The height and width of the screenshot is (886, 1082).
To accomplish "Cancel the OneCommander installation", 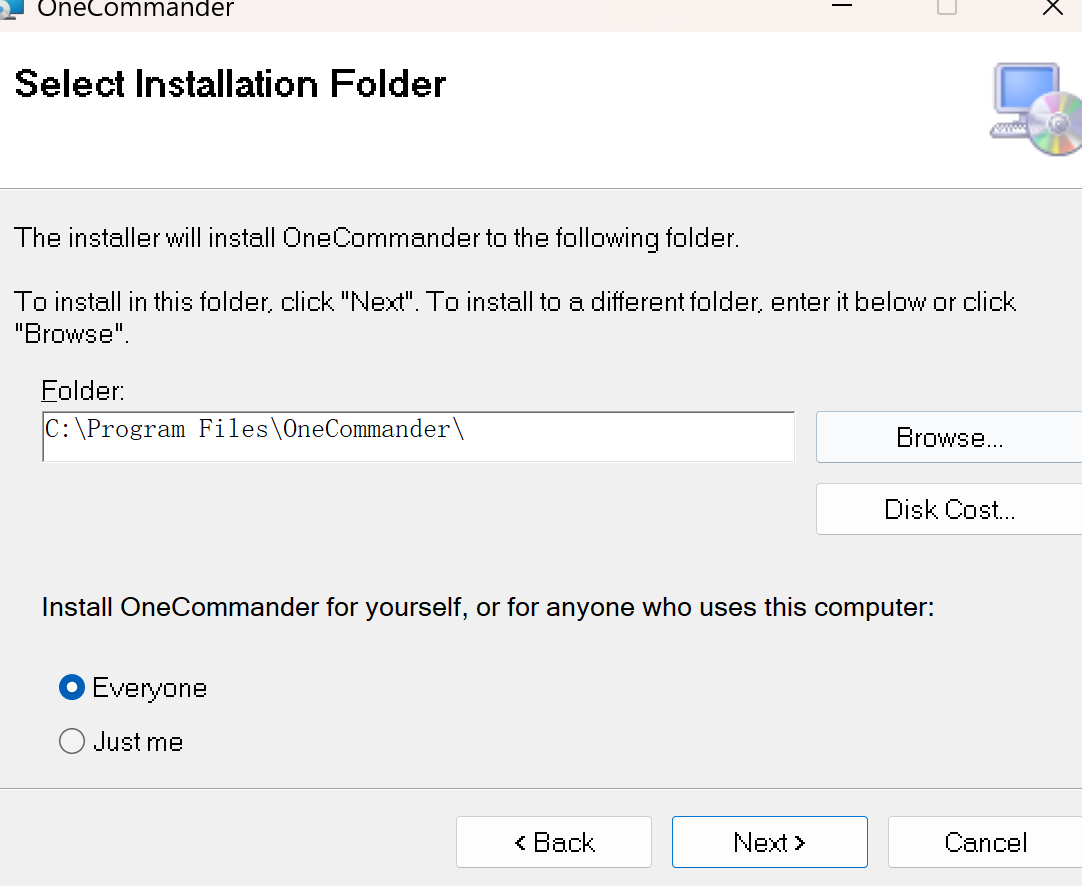I will click(984, 842).
